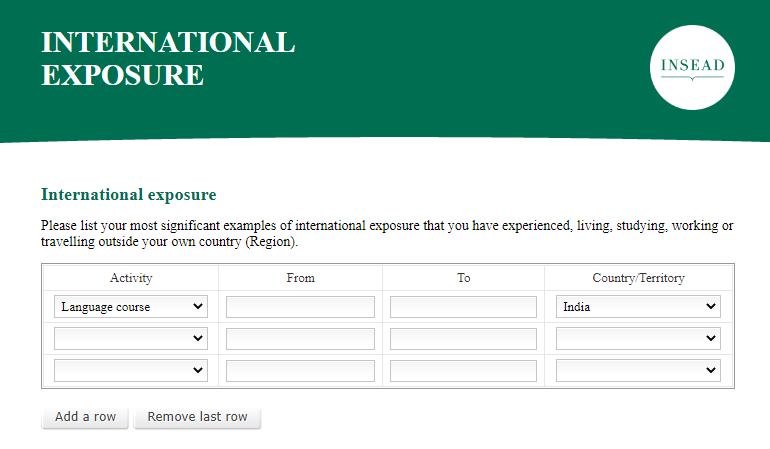
Task: Open the third row Activity dropdown
Action: click(x=131, y=371)
